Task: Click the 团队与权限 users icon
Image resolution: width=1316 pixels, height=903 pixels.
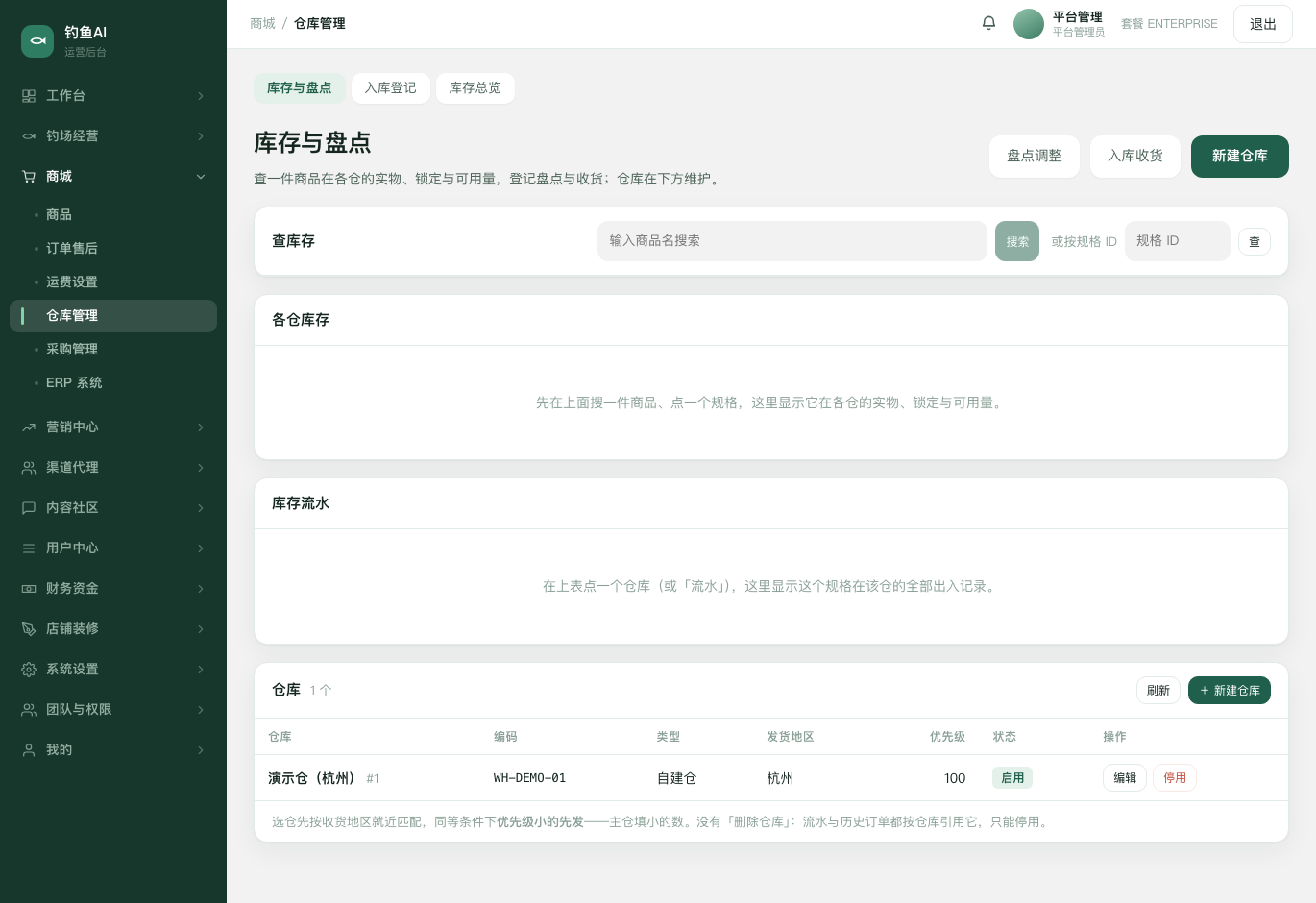Action: [29, 710]
